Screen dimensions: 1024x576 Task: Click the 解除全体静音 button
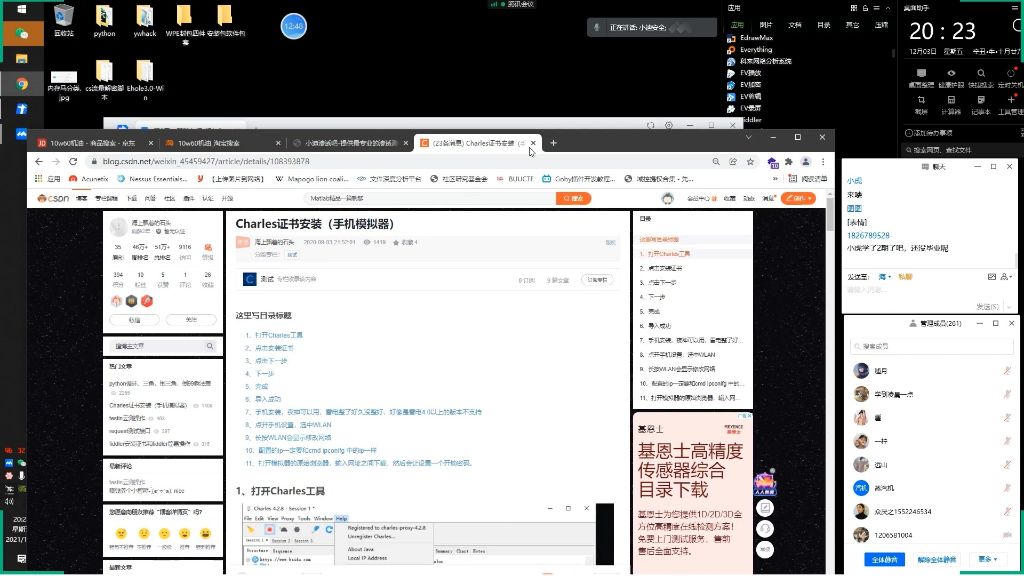point(936,559)
